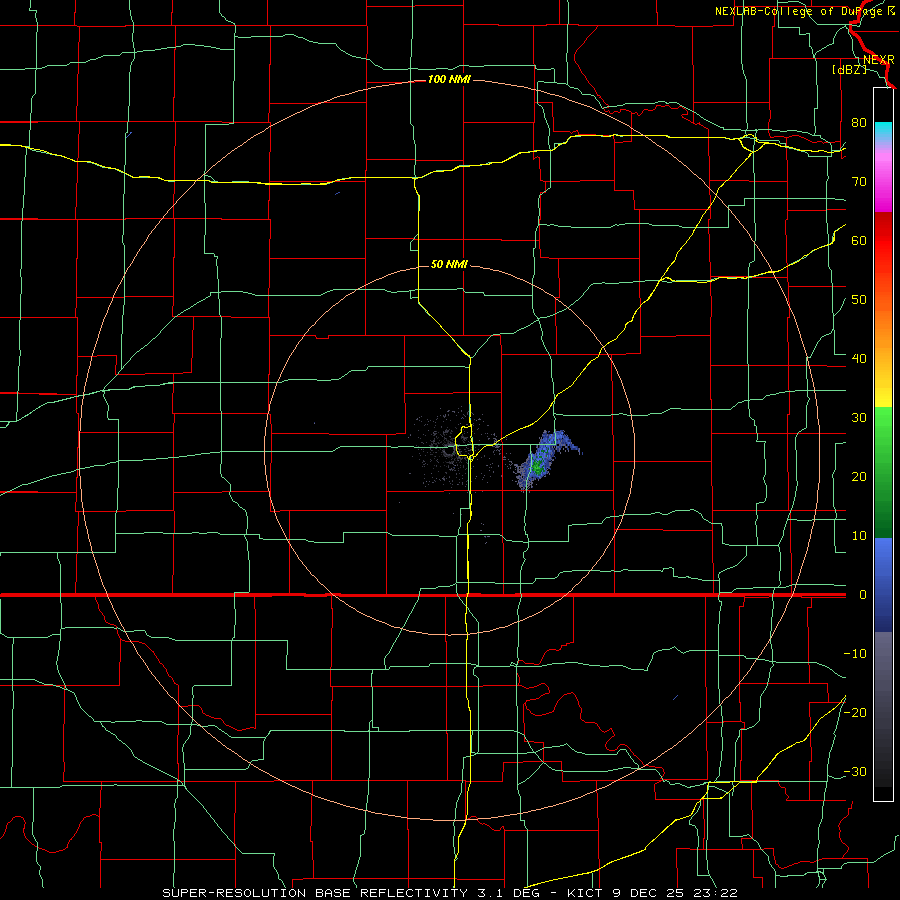Click the -10 dBZ scale value
Image resolution: width=900 pixels, height=900 pixels.
tap(855, 654)
